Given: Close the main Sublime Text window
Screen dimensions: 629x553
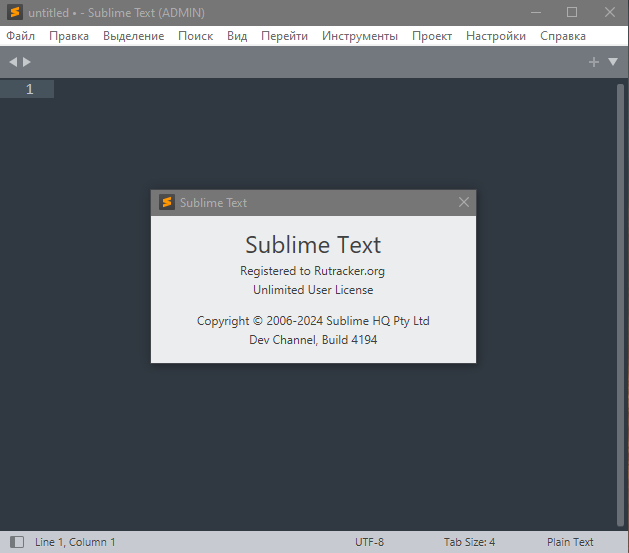Looking at the screenshot, I should 610,12.
